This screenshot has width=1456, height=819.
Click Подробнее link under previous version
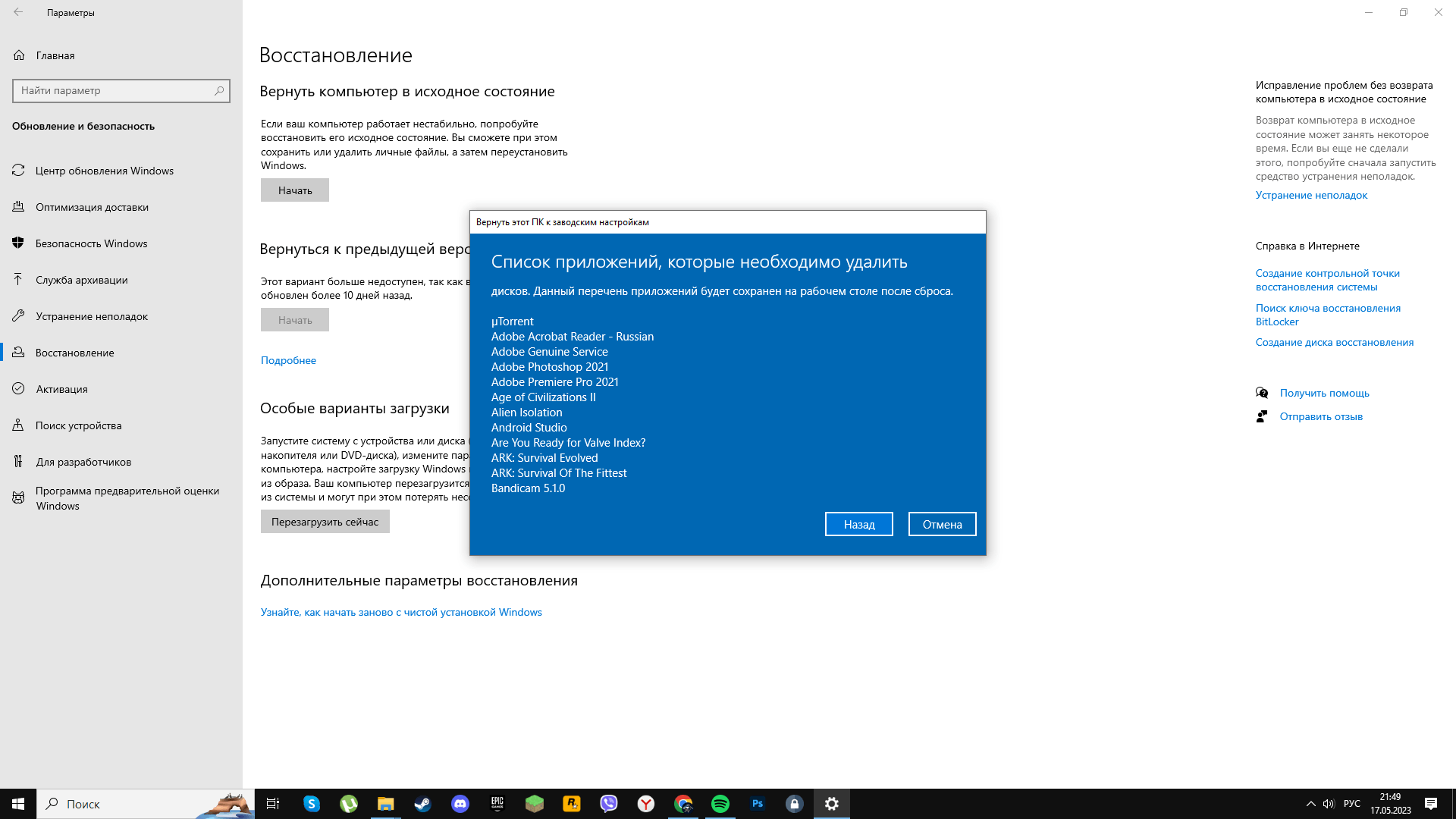pyautogui.click(x=289, y=359)
